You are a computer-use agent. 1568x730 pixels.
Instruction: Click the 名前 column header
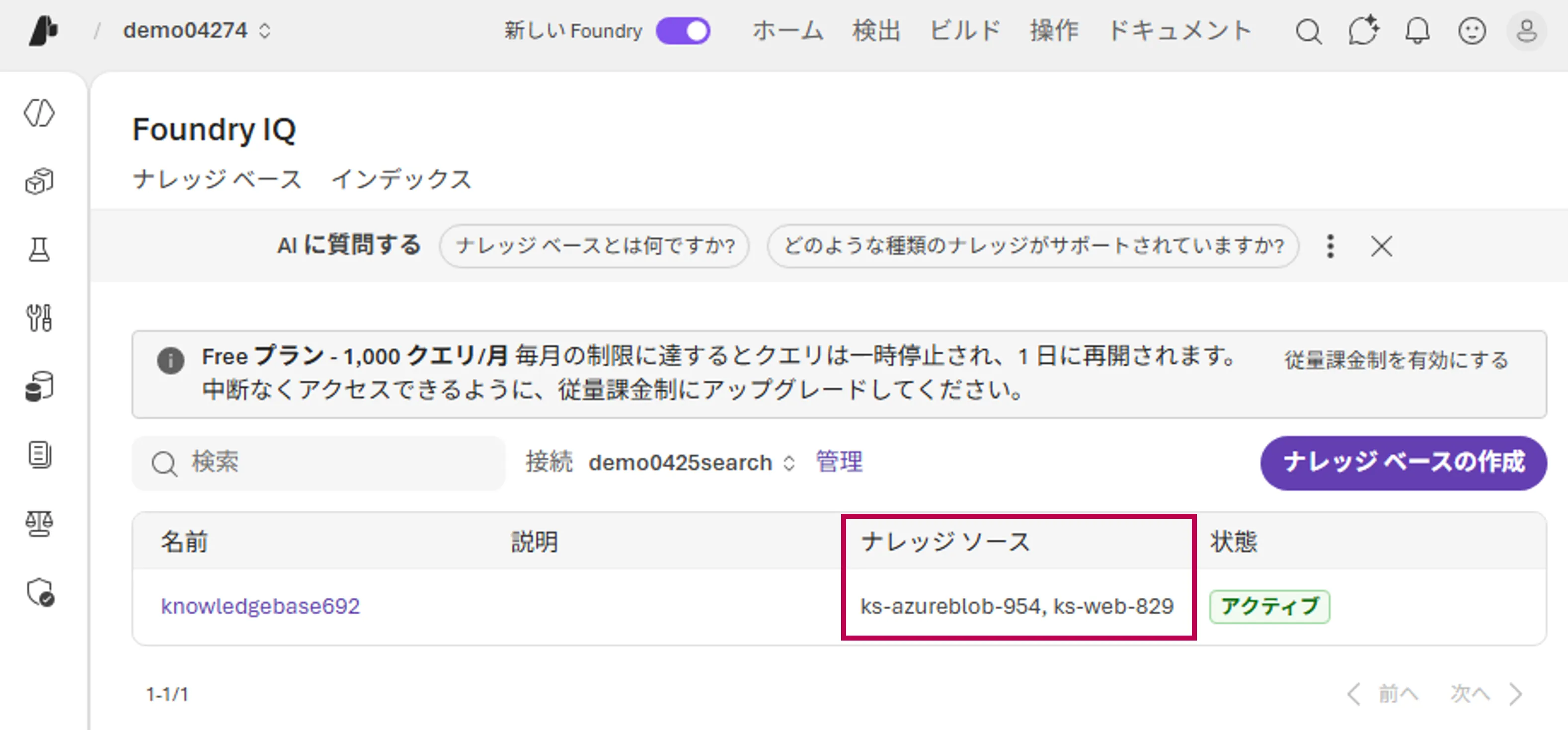pyautogui.click(x=184, y=541)
